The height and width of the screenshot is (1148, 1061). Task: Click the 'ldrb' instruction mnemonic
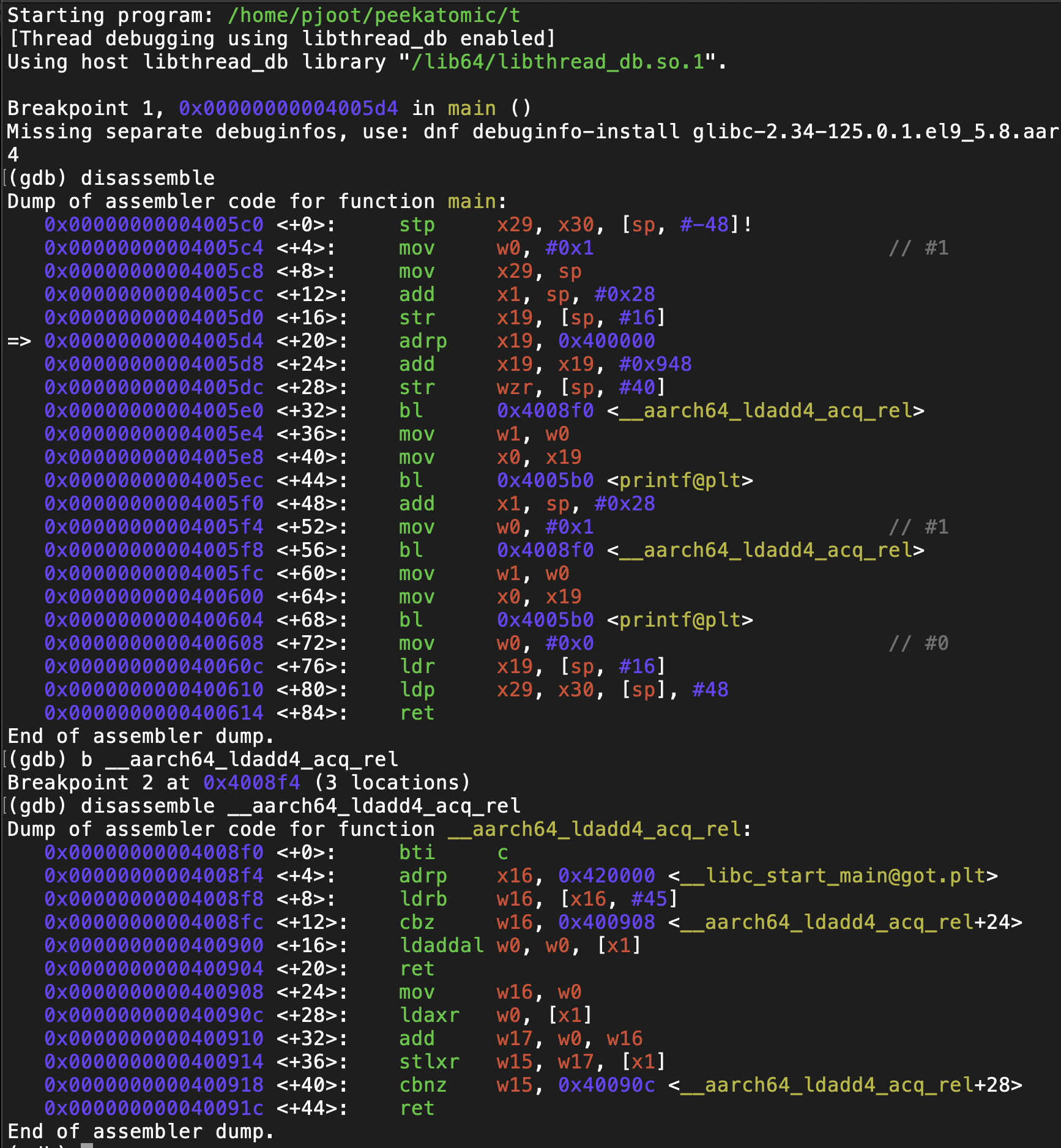point(423,899)
